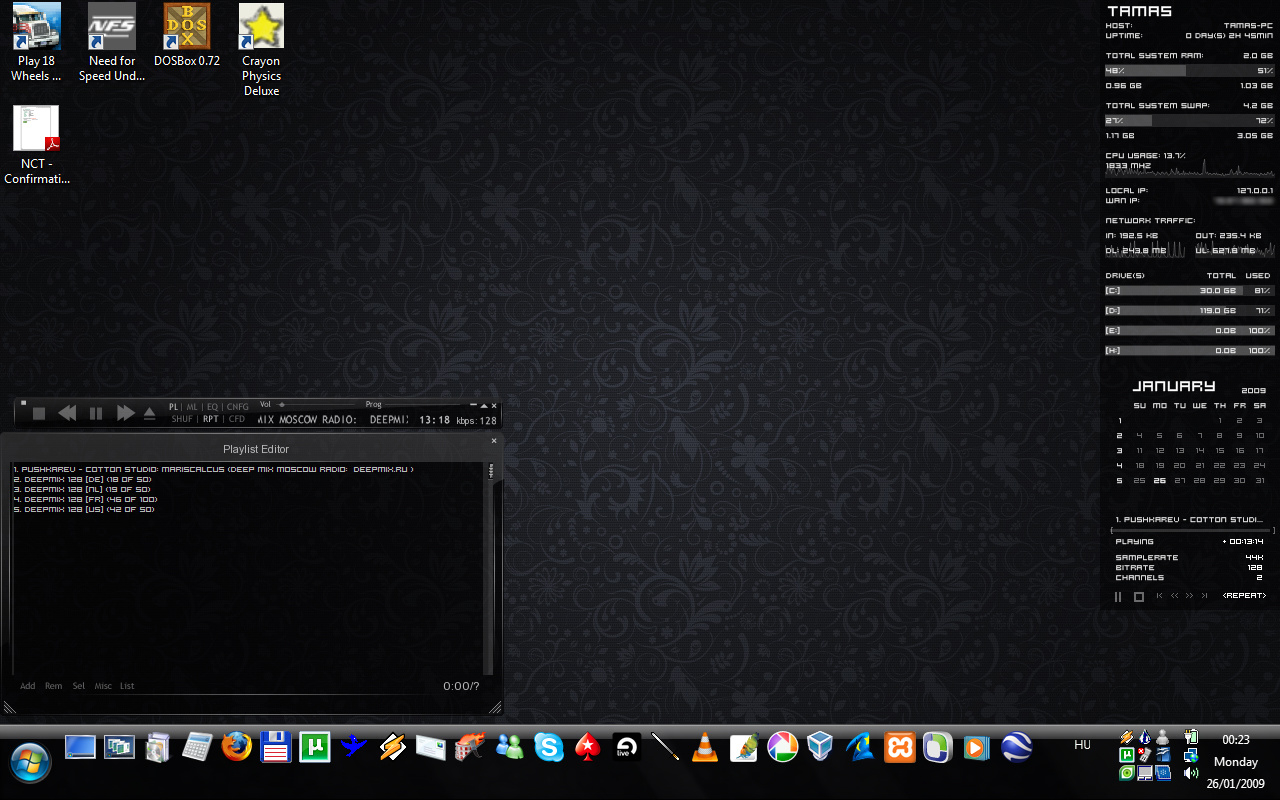Open the mail envelope taskbar icon
1280x800 pixels.
pos(431,747)
